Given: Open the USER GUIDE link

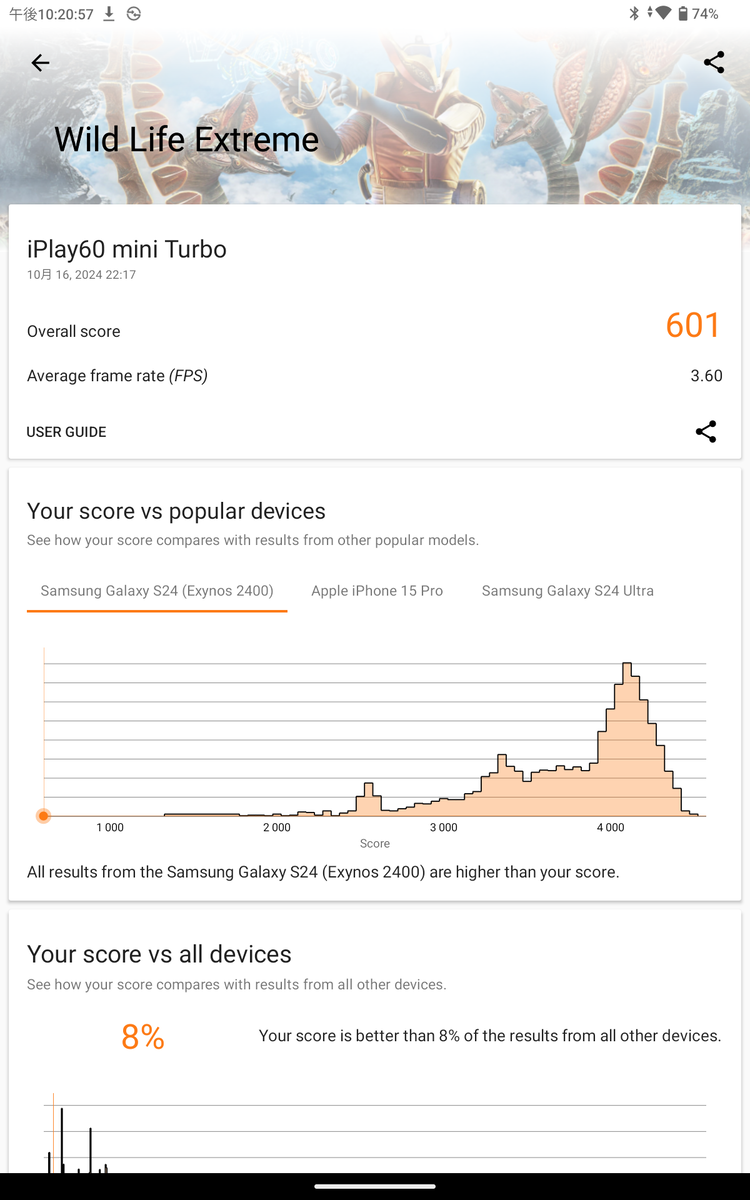Looking at the screenshot, I should click(66, 432).
